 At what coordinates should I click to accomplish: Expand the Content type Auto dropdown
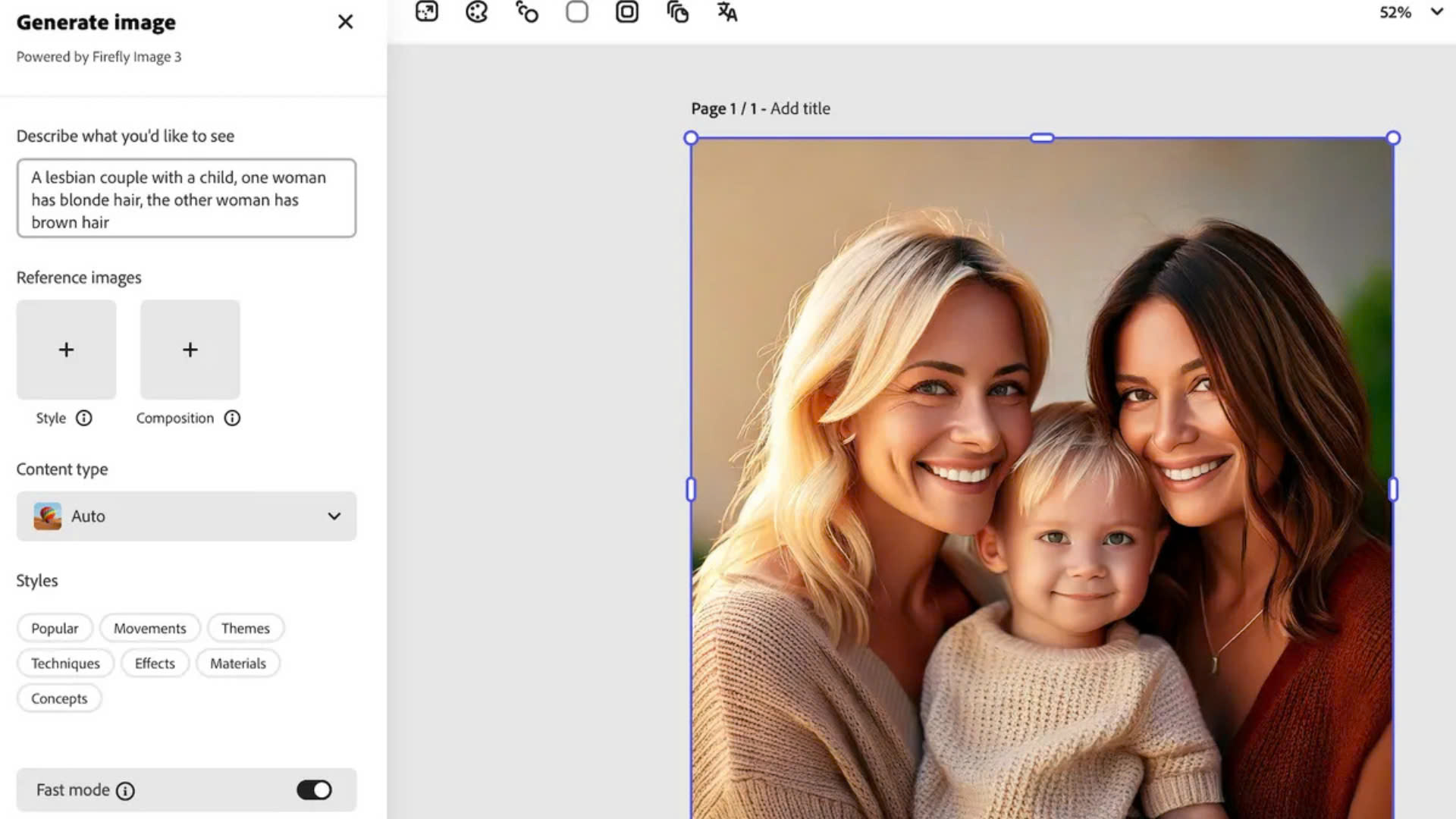(187, 516)
